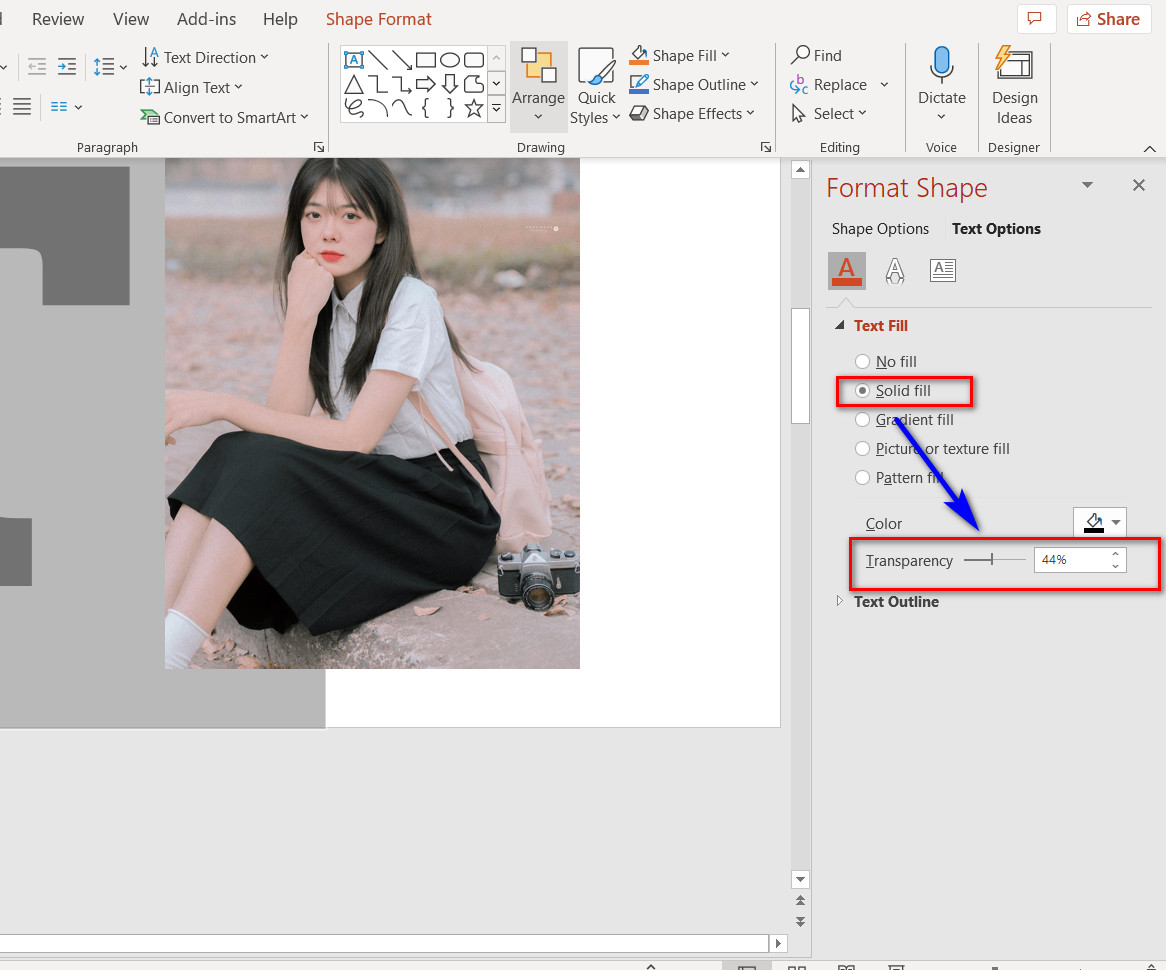The height and width of the screenshot is (970, 1166).
Task: Open Design Ideas pane
Action: click(x=1014, y=84)
